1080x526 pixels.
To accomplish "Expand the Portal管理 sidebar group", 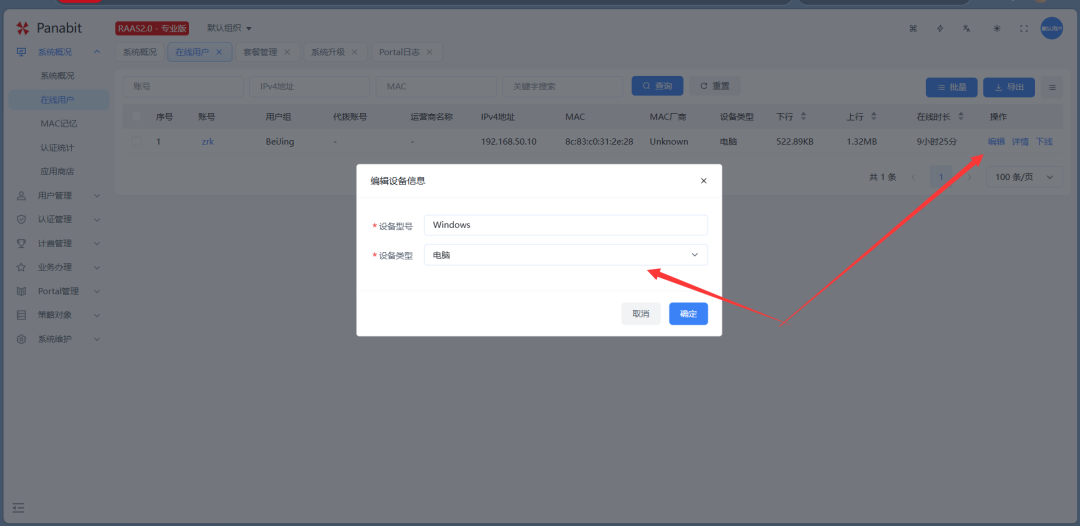I will tap(59, 291).
